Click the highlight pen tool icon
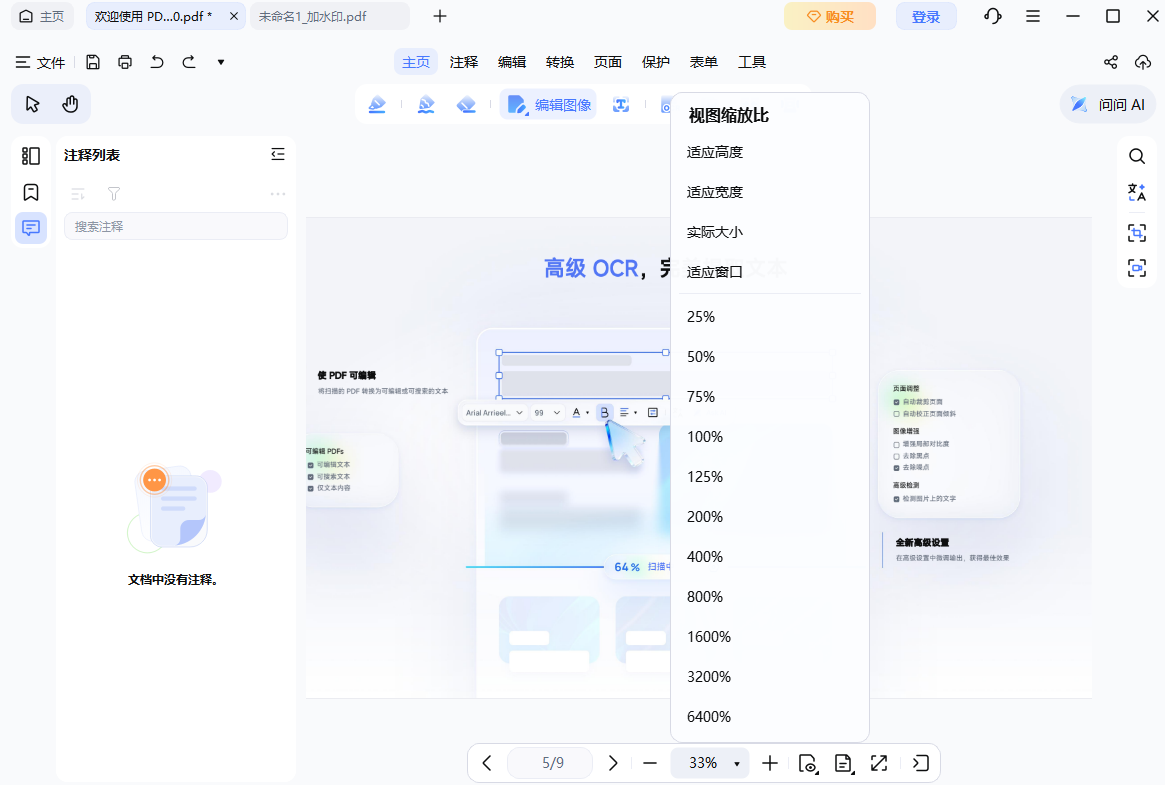 [x=377, y=105]
